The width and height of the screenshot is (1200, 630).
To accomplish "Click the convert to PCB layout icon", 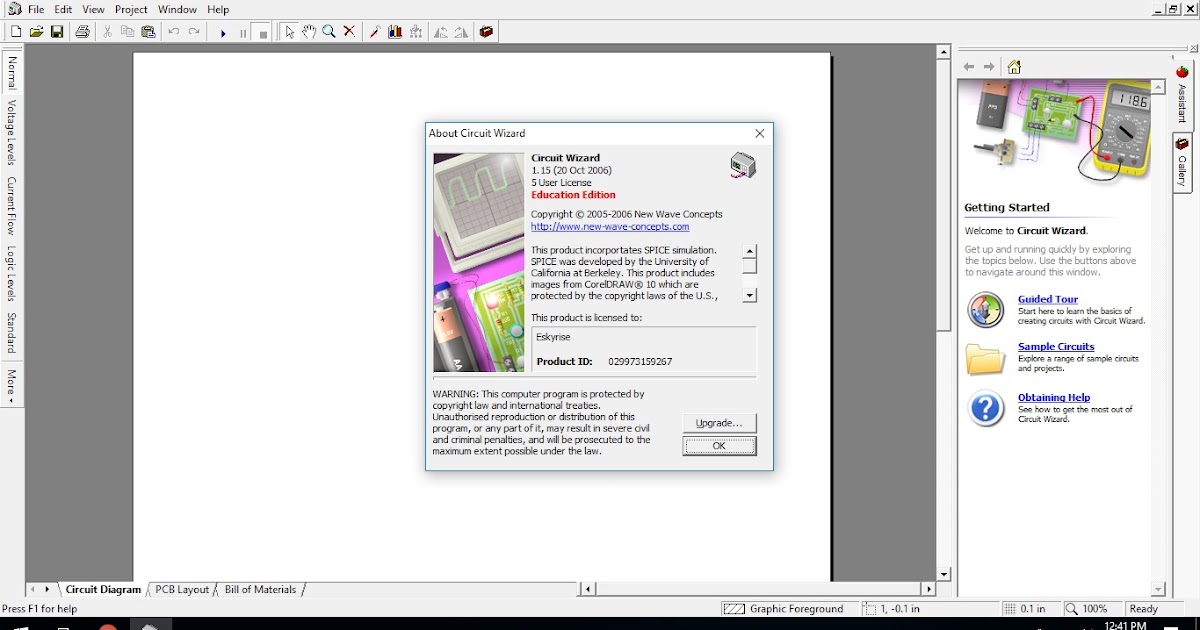I will tap(416, 32).
